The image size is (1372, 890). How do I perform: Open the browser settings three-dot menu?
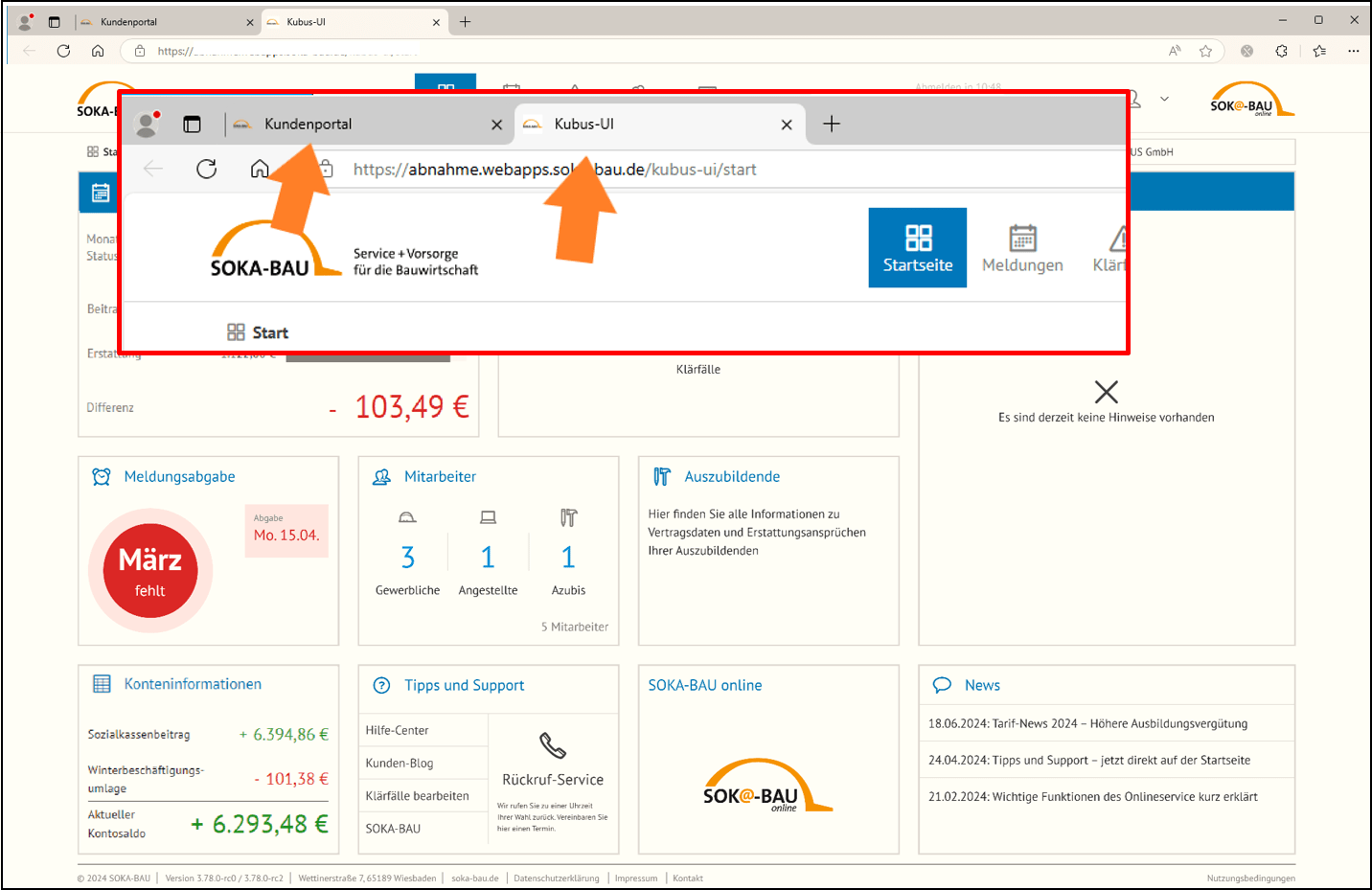1354,51
